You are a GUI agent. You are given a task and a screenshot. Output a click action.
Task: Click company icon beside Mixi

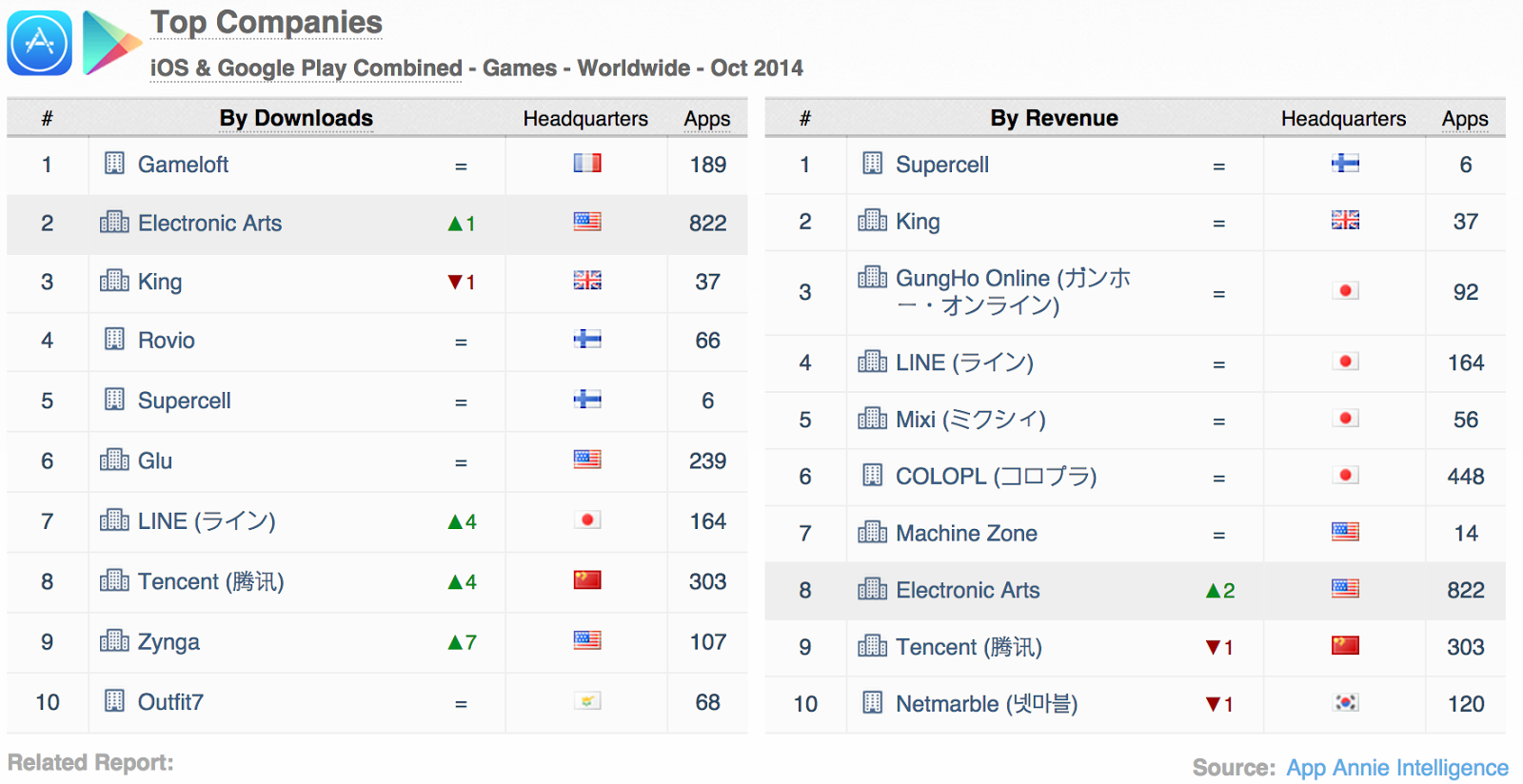coord(872,418)
